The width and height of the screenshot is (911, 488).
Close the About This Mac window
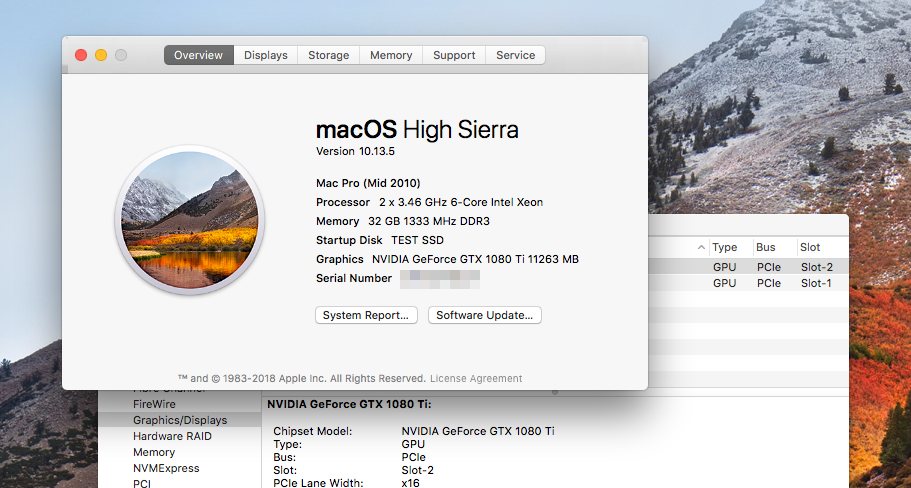click(x=81, y=55)
